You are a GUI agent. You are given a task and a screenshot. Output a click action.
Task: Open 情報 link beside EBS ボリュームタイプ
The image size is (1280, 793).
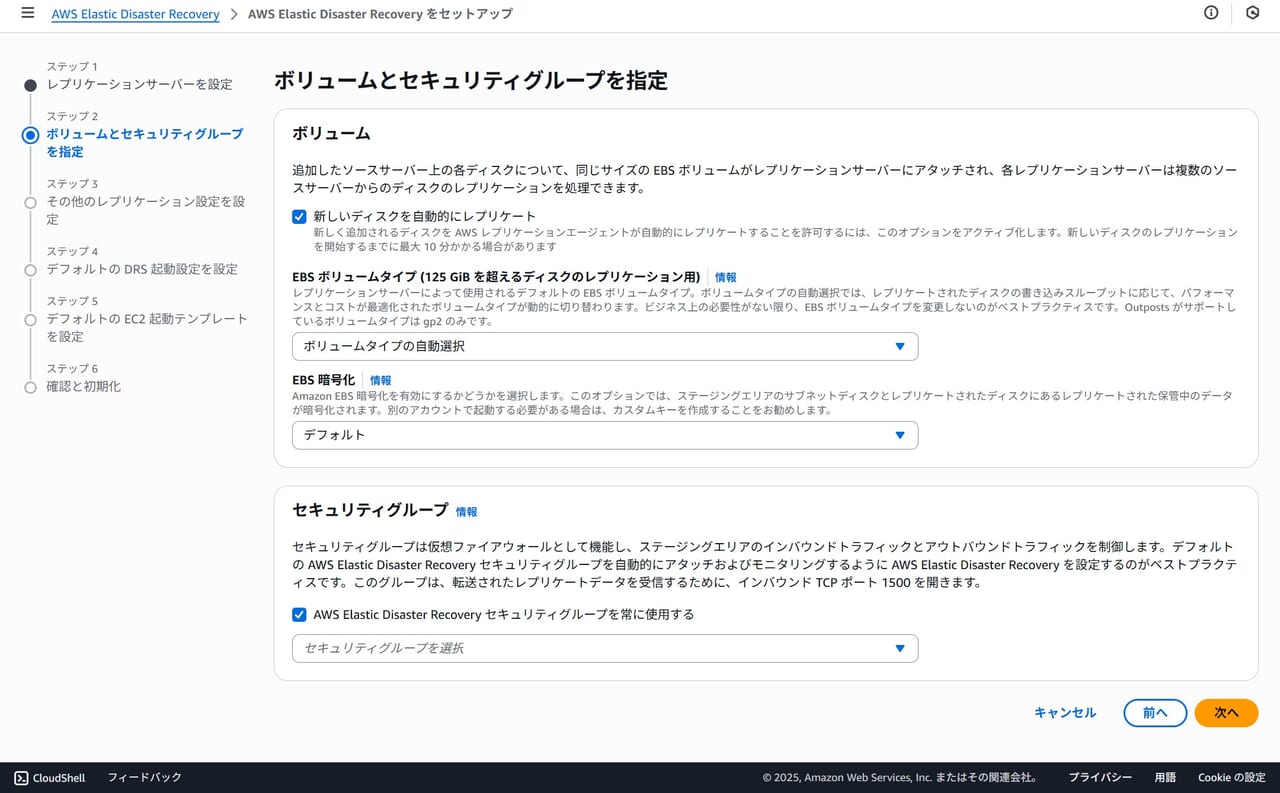point(725,277)
